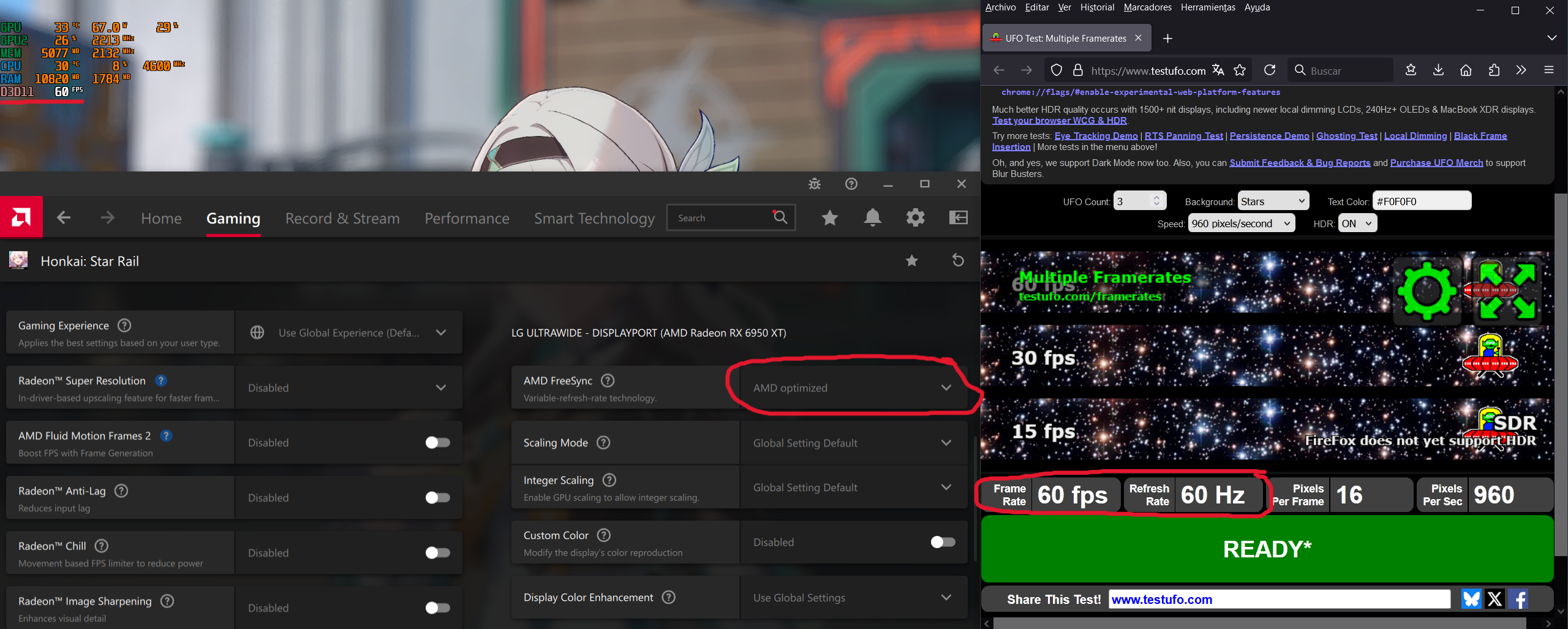Screen dimensions: 1568x629
Task: Open the Ghosting Test link
Action: [1346, 136]
